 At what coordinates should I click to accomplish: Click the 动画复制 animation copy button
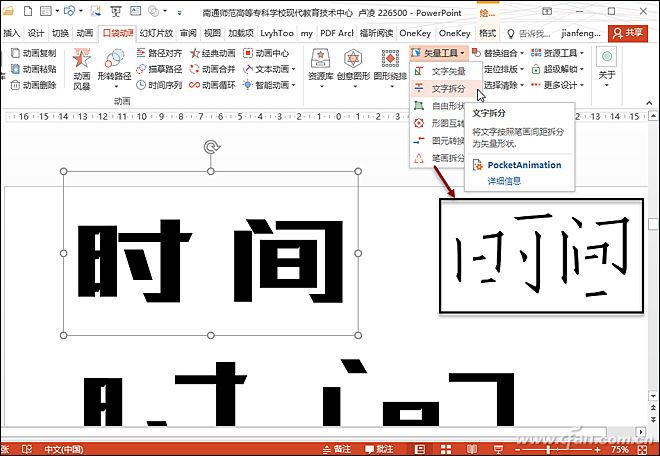tap(34, 53)
